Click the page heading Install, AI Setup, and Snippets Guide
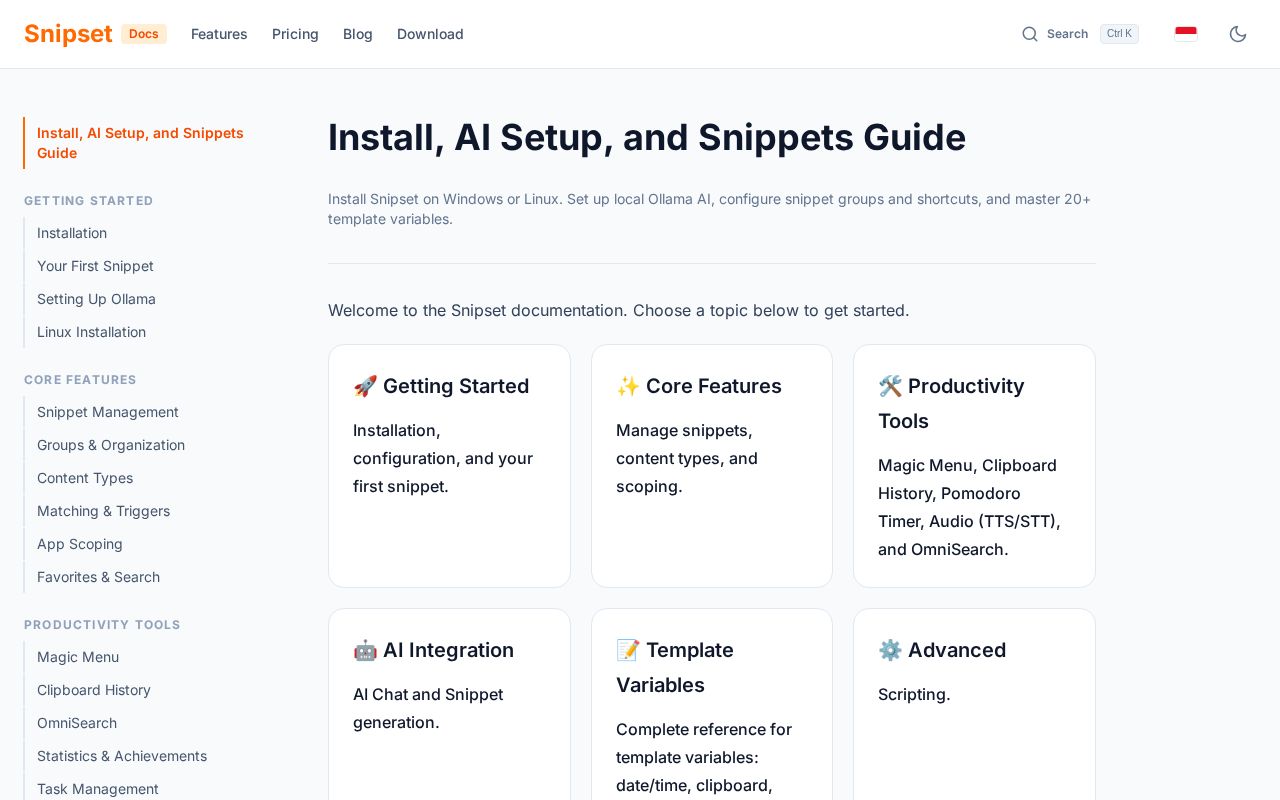This screenshot has height=800, width=1280. 647,138
